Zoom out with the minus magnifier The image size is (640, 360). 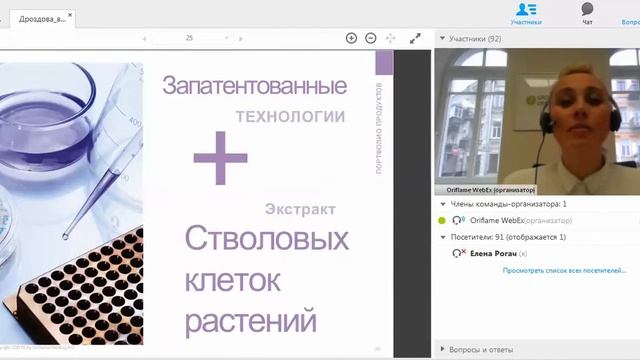tap(371, 38)
